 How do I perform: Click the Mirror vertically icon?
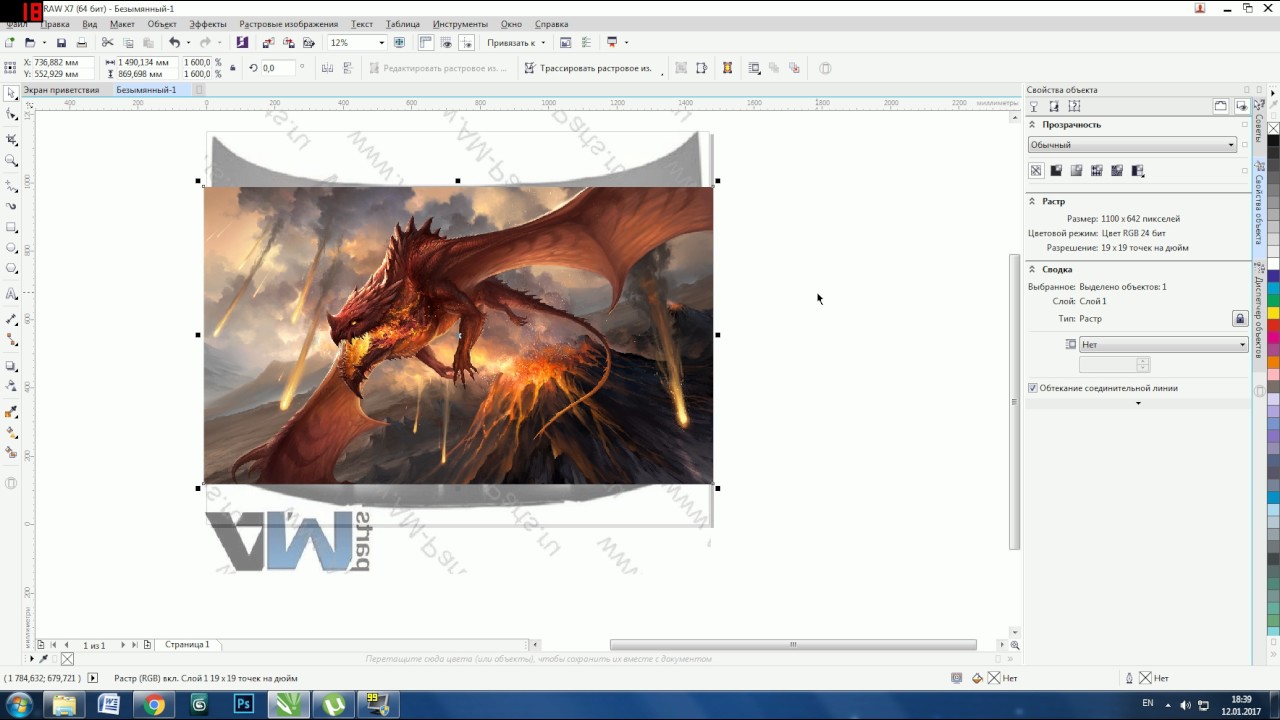(348, 68)
